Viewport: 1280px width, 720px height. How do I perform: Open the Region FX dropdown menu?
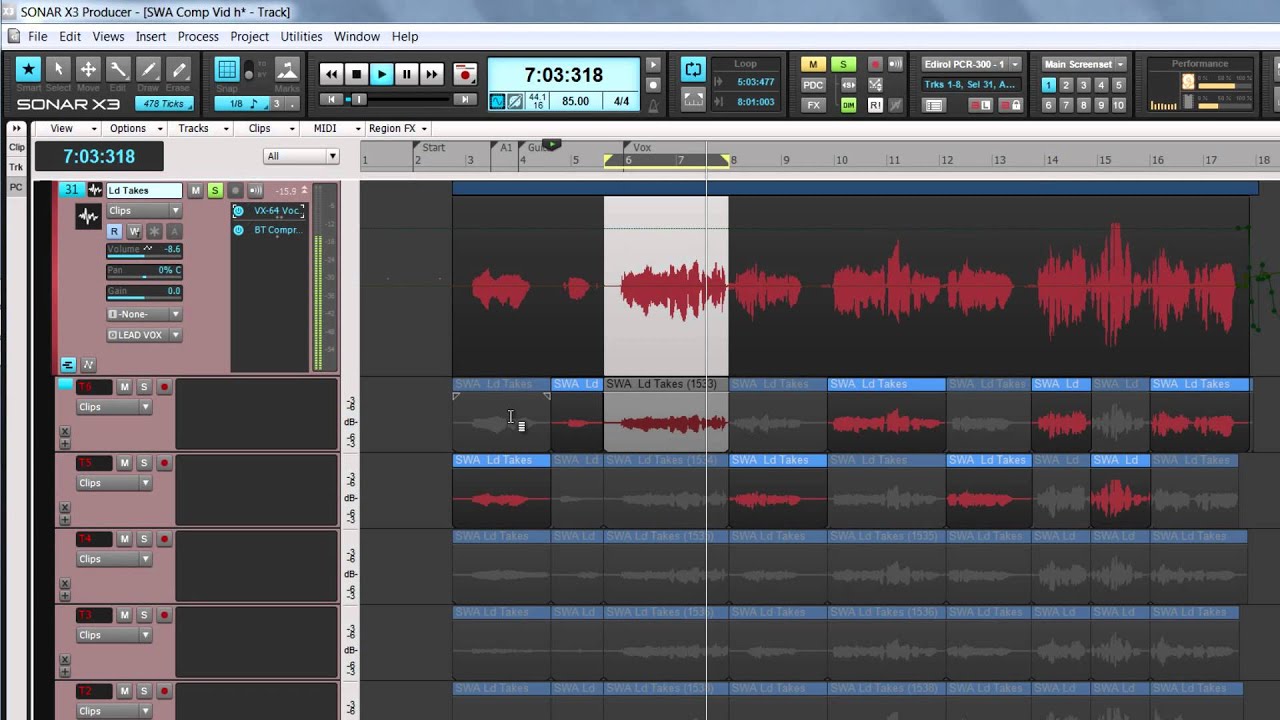point(398,128)
